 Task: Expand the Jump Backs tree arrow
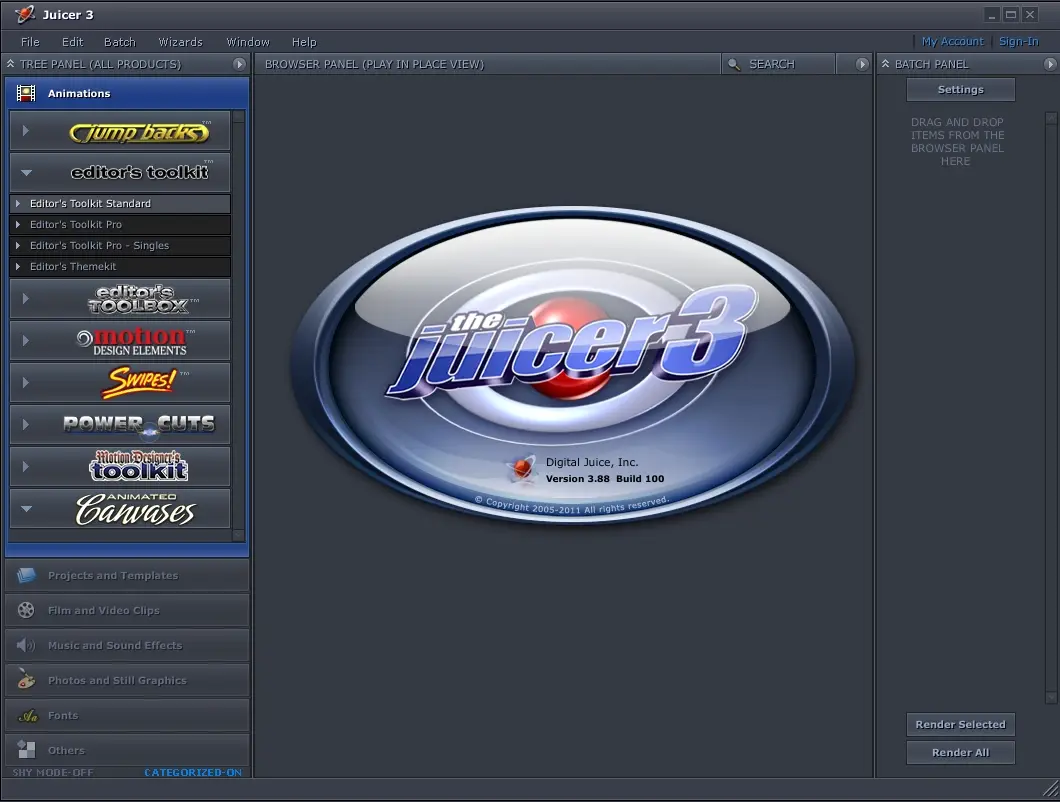click(26, 131)
